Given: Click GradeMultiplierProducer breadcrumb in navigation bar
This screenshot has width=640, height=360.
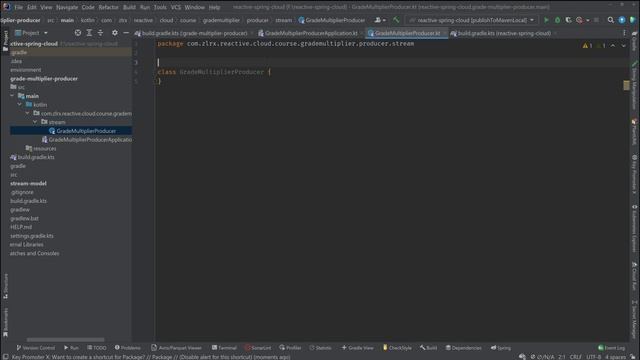Looking at the screenshot, I should point(331,20).
